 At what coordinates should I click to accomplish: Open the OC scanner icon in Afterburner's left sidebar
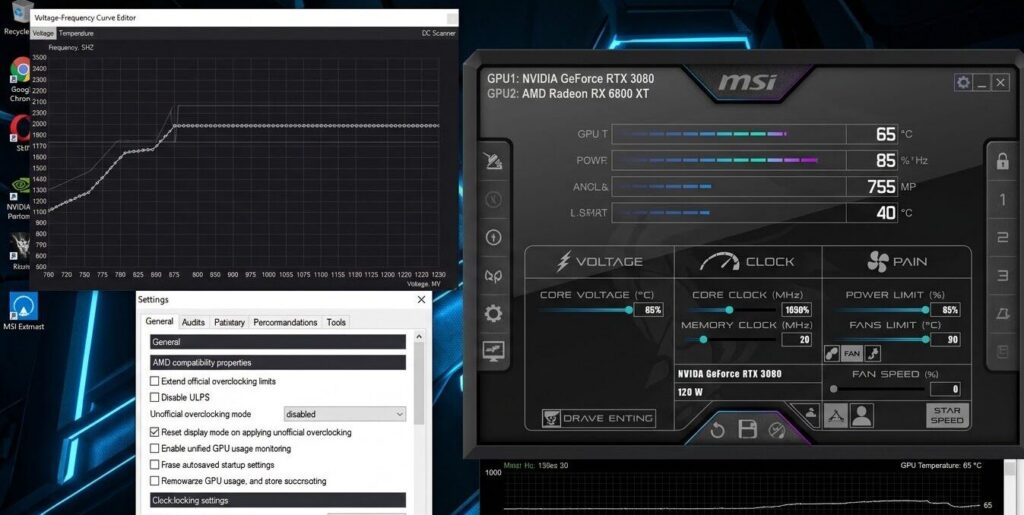click(494, 161)
